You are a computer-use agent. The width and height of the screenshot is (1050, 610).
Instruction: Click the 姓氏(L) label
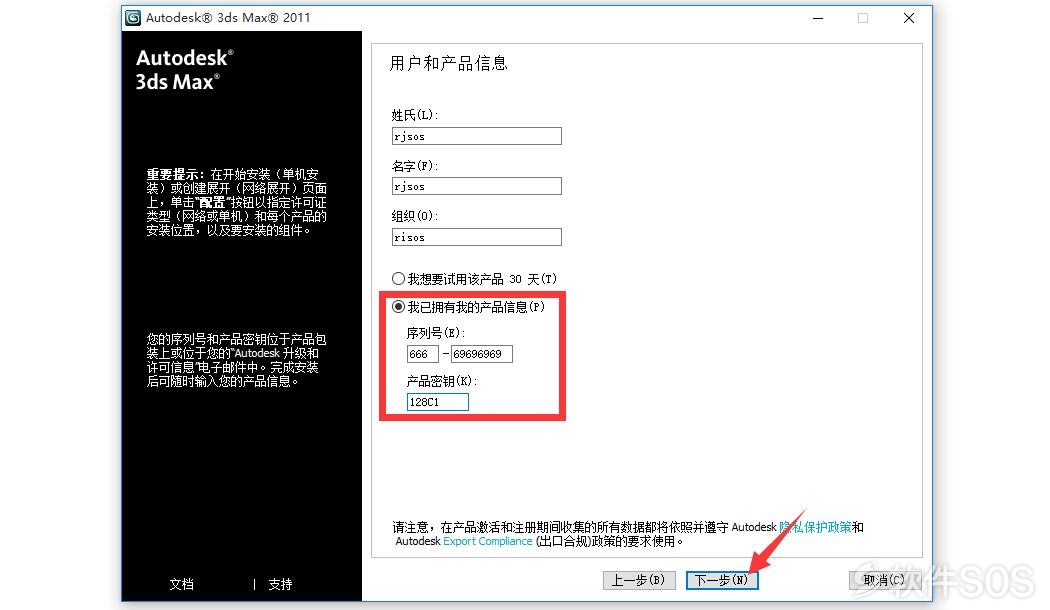click(415, 115)
